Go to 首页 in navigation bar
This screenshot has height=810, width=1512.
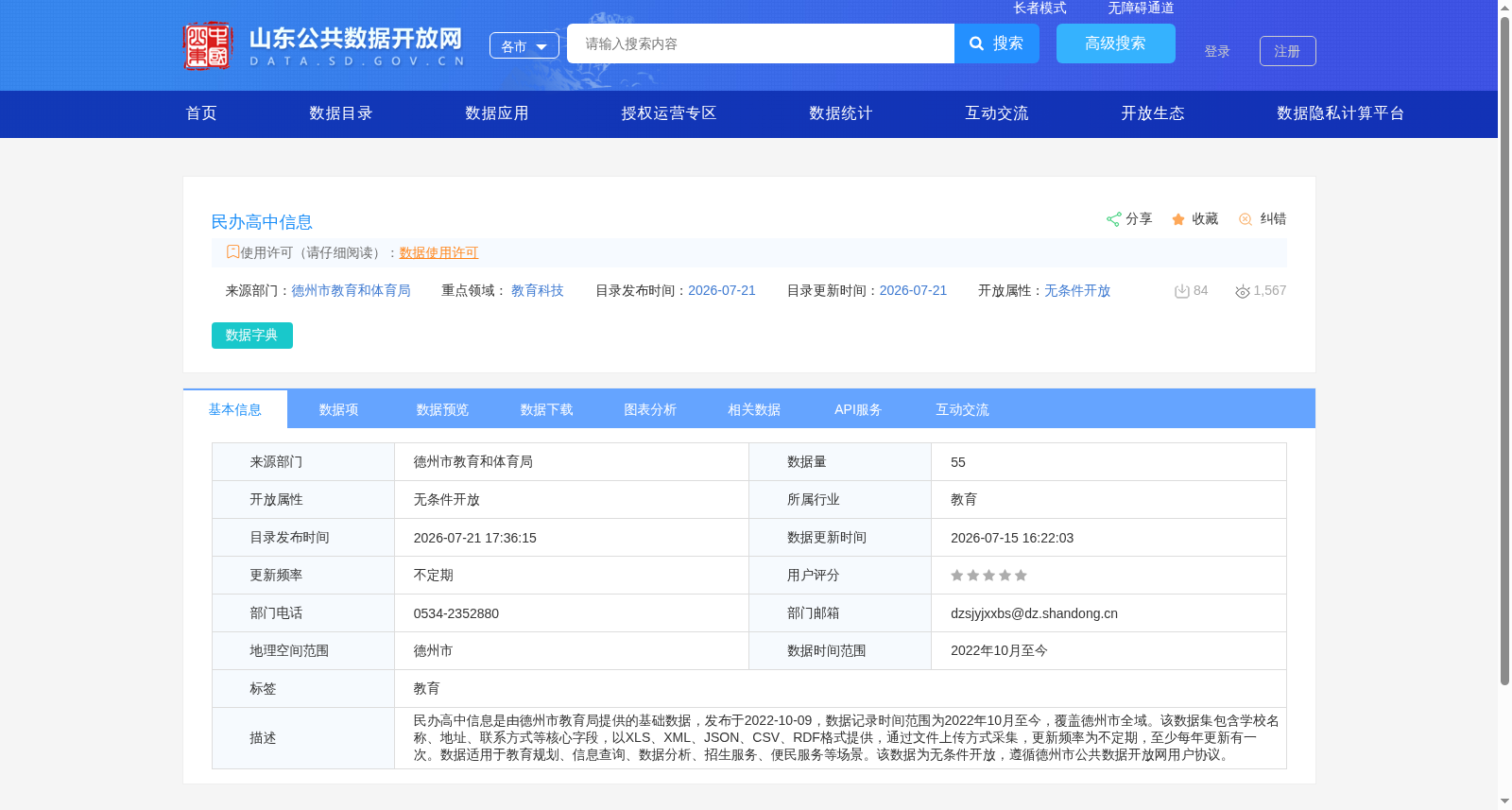point(201,113)
